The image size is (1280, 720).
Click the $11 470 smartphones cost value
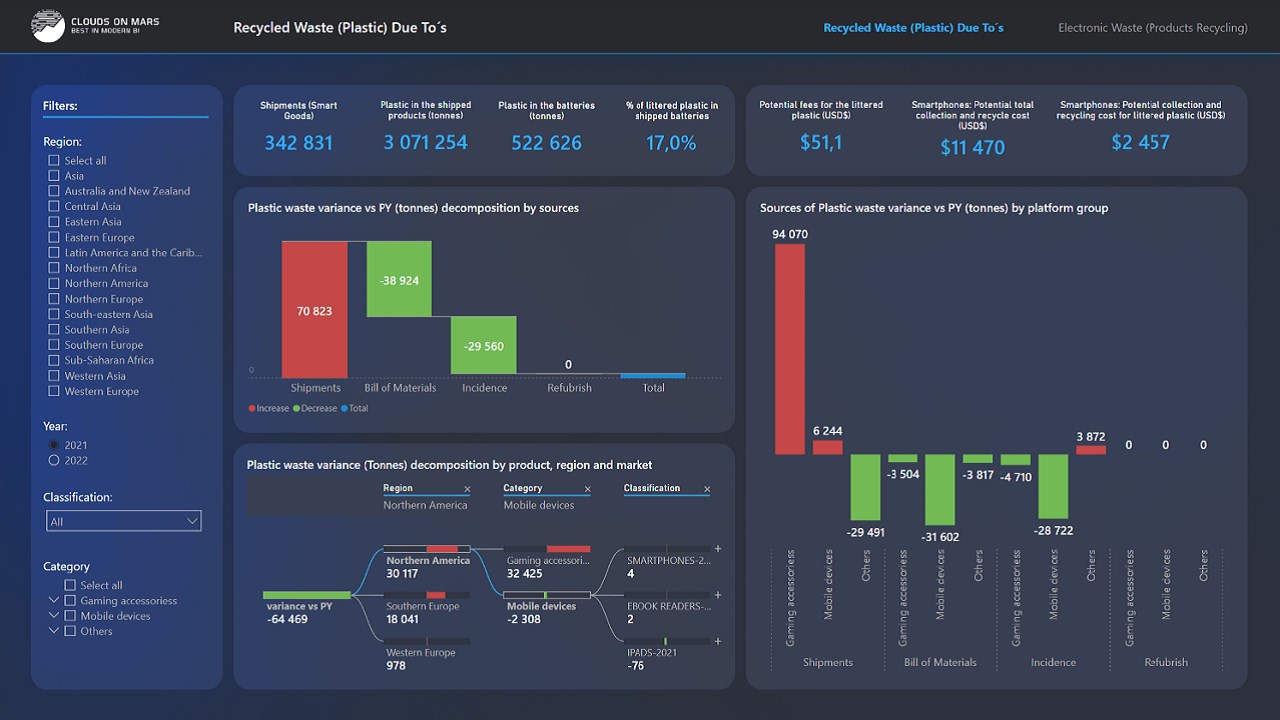972,147
